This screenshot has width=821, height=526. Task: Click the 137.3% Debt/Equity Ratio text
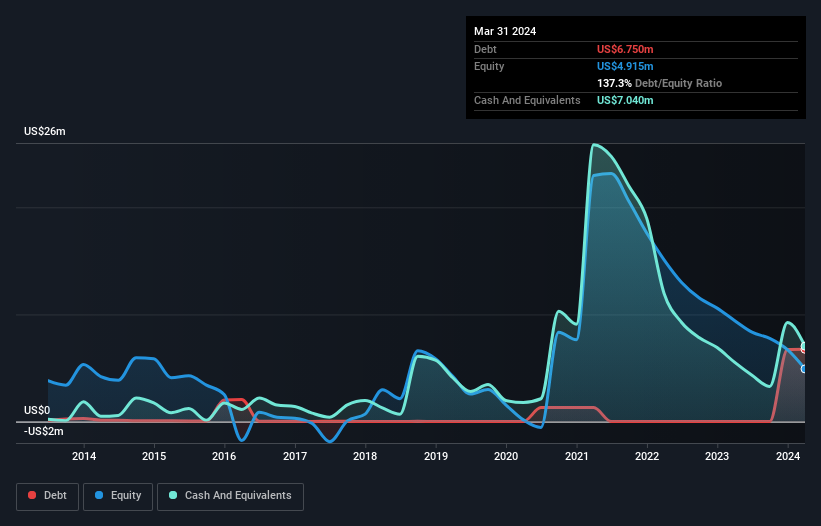click(x=659, y=83)
